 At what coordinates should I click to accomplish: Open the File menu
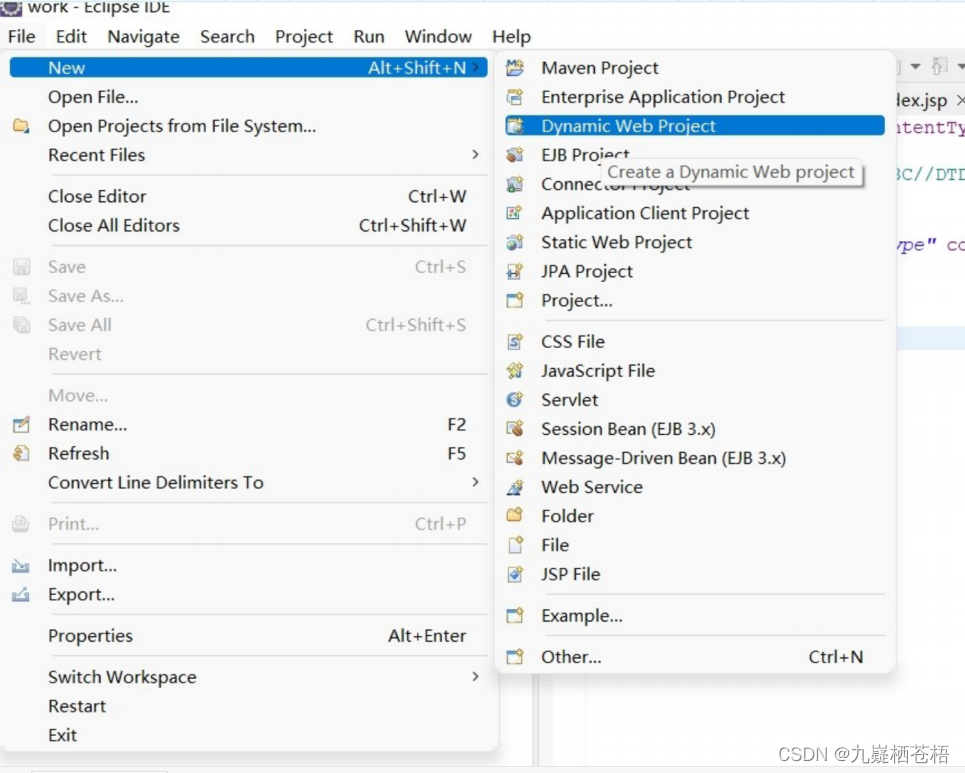click(x=22, y=37)
